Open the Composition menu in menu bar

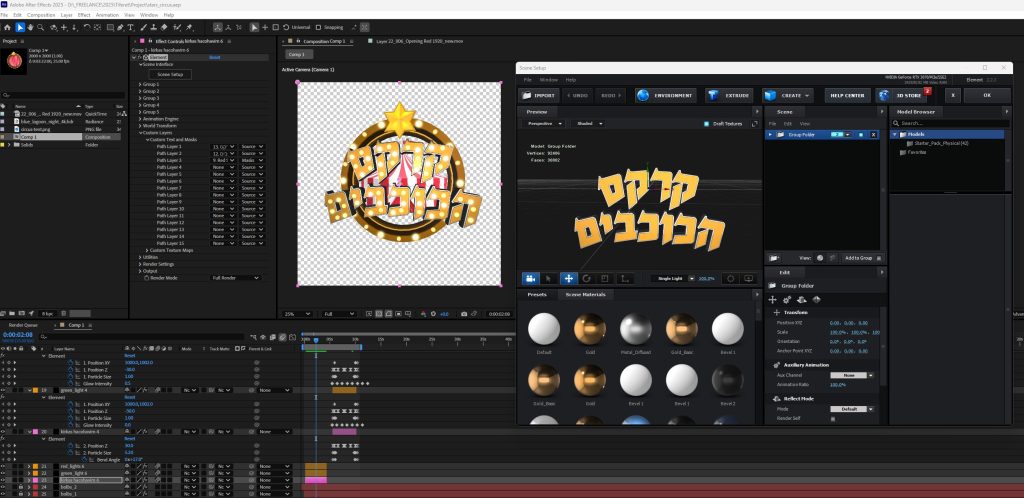[x=41, y=15]
